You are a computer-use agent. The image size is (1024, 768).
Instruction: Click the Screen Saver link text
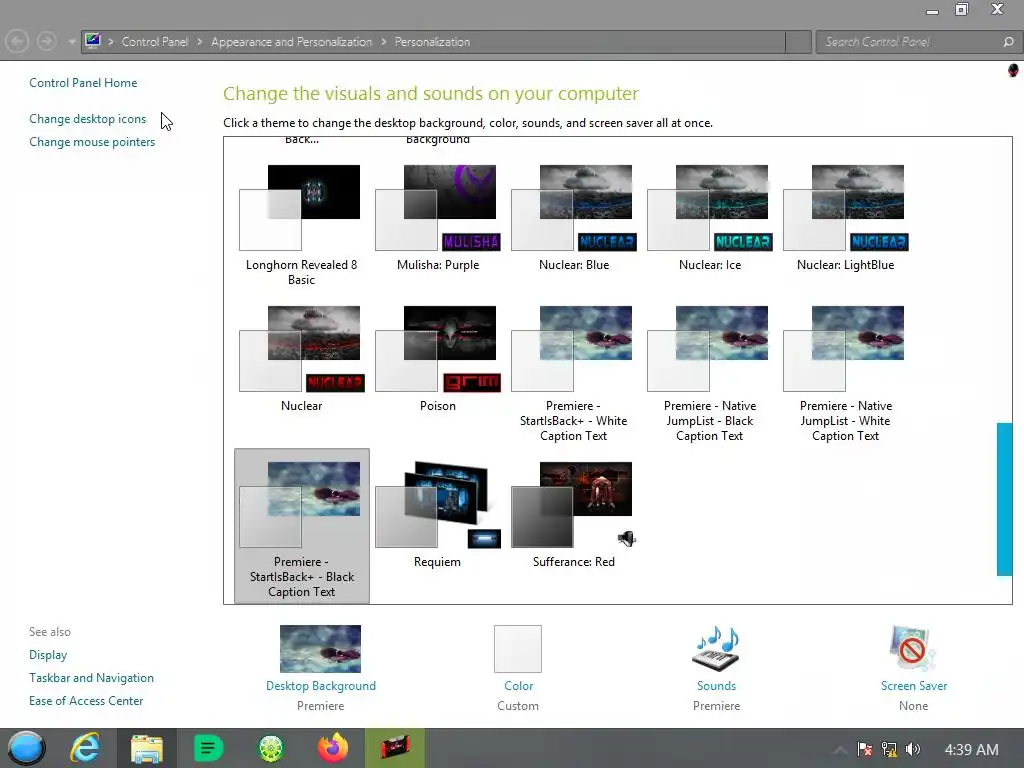914,686
